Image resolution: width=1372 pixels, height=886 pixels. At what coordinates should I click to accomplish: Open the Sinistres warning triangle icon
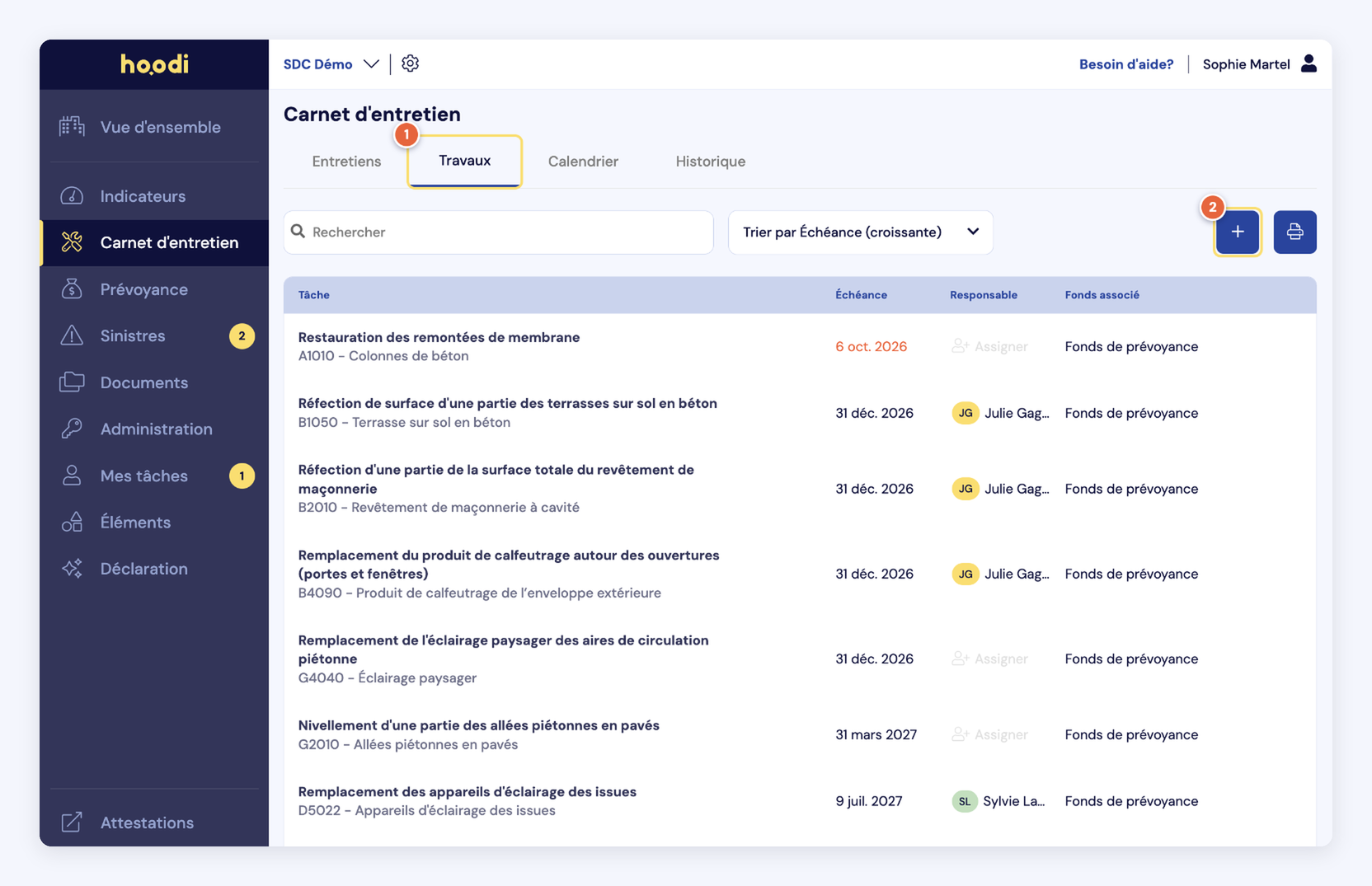coord(72,335)
